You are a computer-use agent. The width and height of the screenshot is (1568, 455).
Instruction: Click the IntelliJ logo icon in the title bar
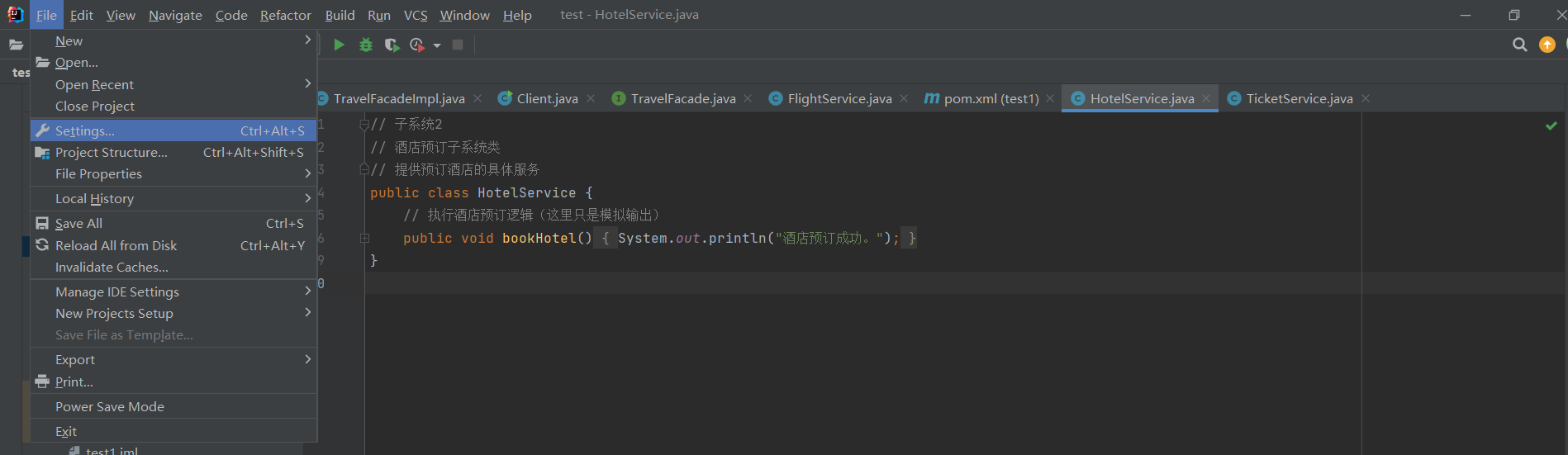(15, 14)
